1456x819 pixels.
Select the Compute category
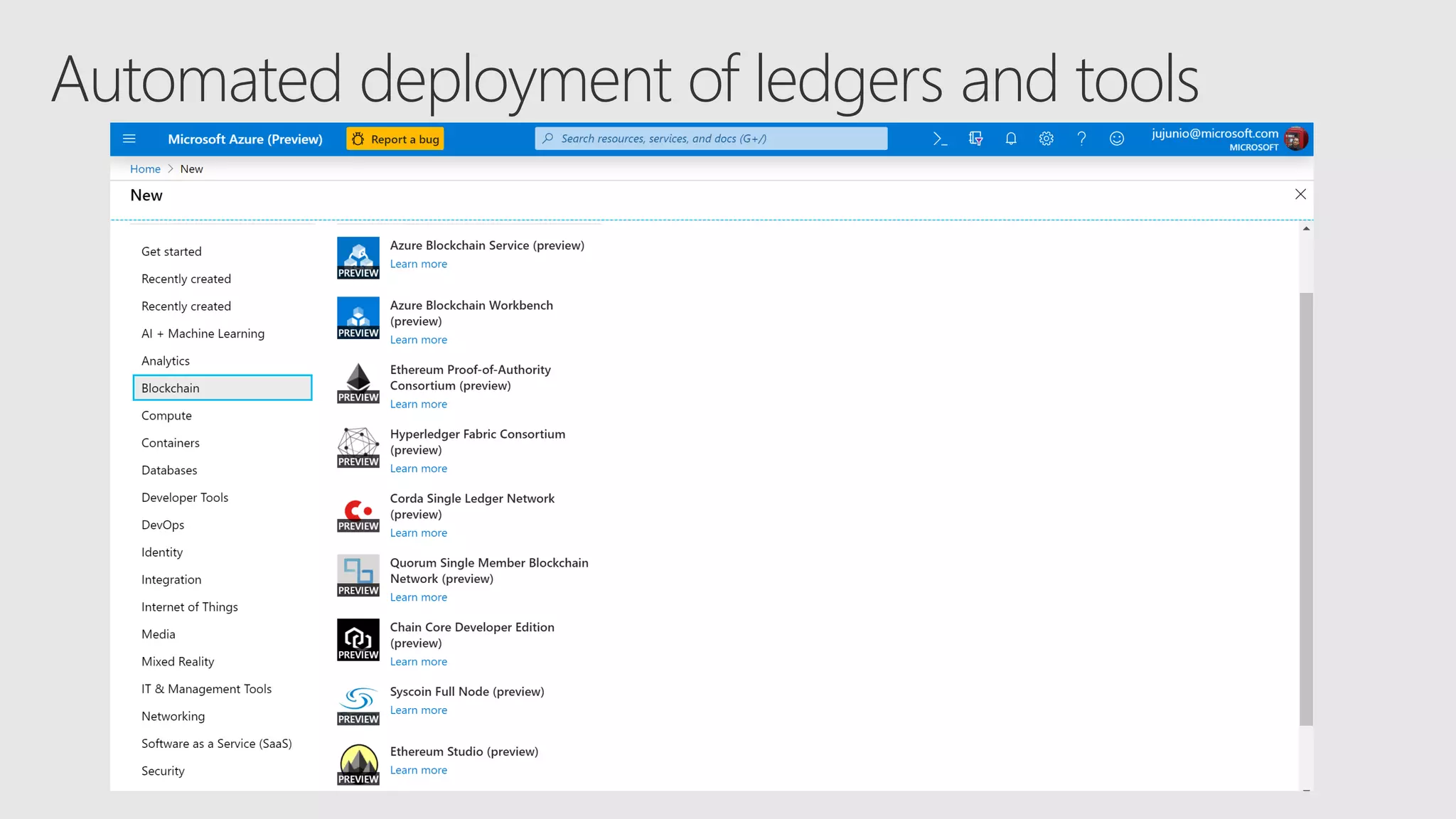pos(166,416)
